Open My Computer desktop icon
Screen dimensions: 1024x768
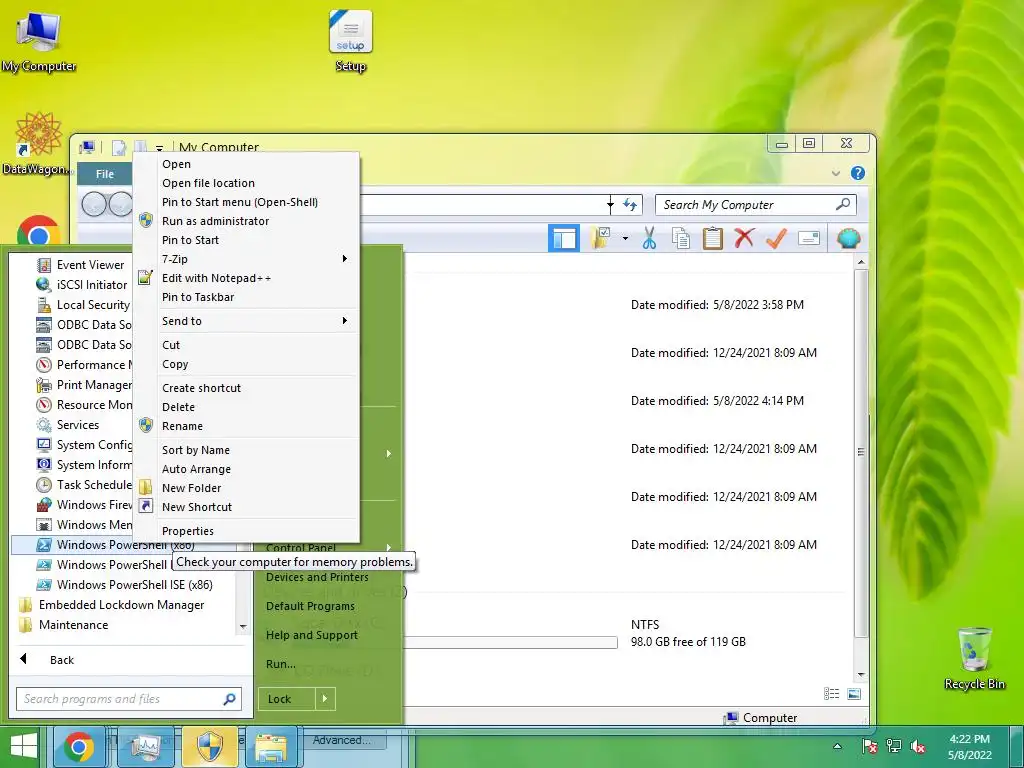coord(39,41)
